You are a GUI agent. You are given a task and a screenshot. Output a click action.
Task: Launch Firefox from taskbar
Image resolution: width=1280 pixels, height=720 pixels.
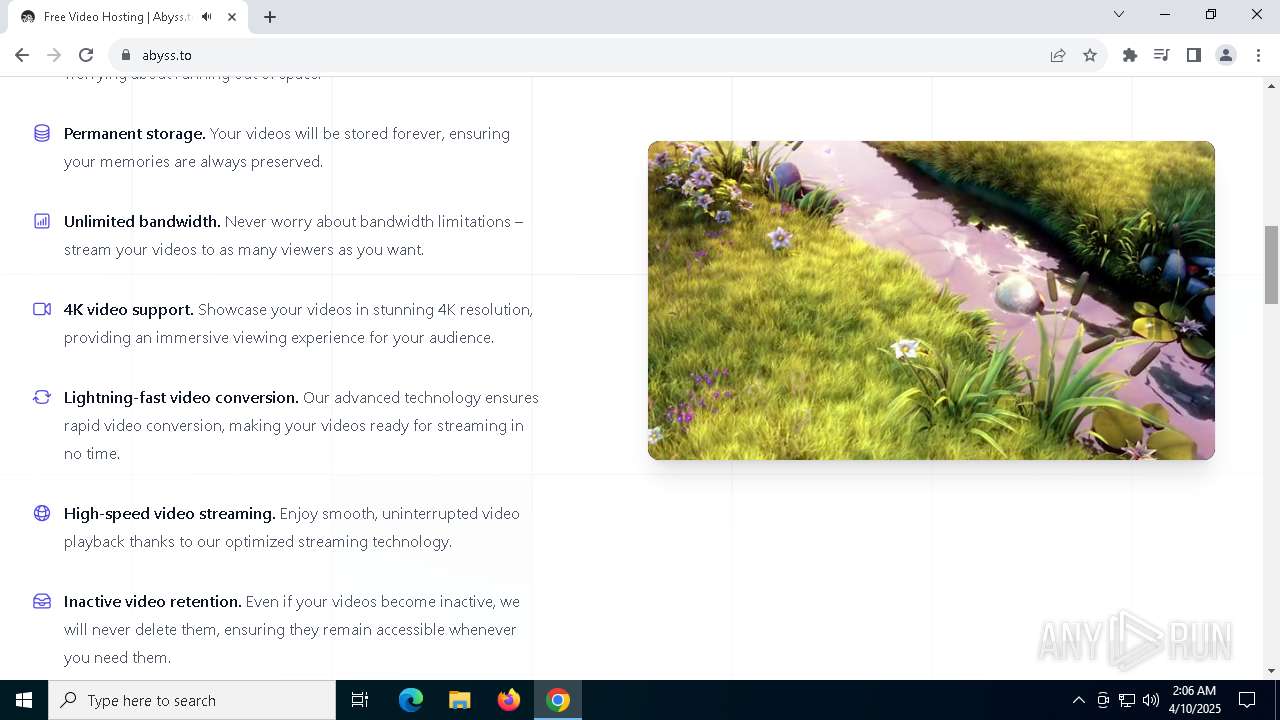pos(509,700)
